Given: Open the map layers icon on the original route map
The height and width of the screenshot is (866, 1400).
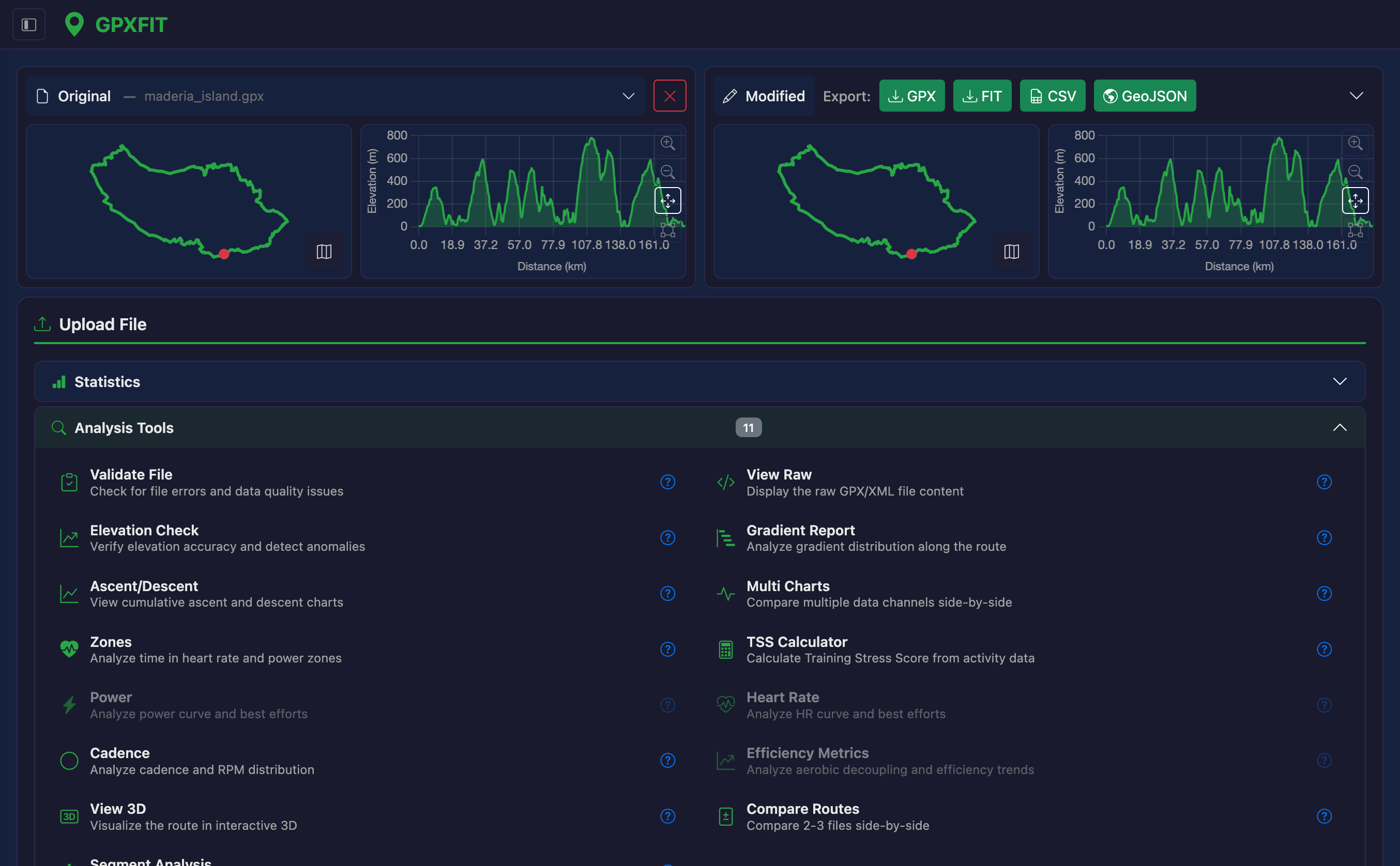Looking at the screenshot, I should (x=324, y=252).
